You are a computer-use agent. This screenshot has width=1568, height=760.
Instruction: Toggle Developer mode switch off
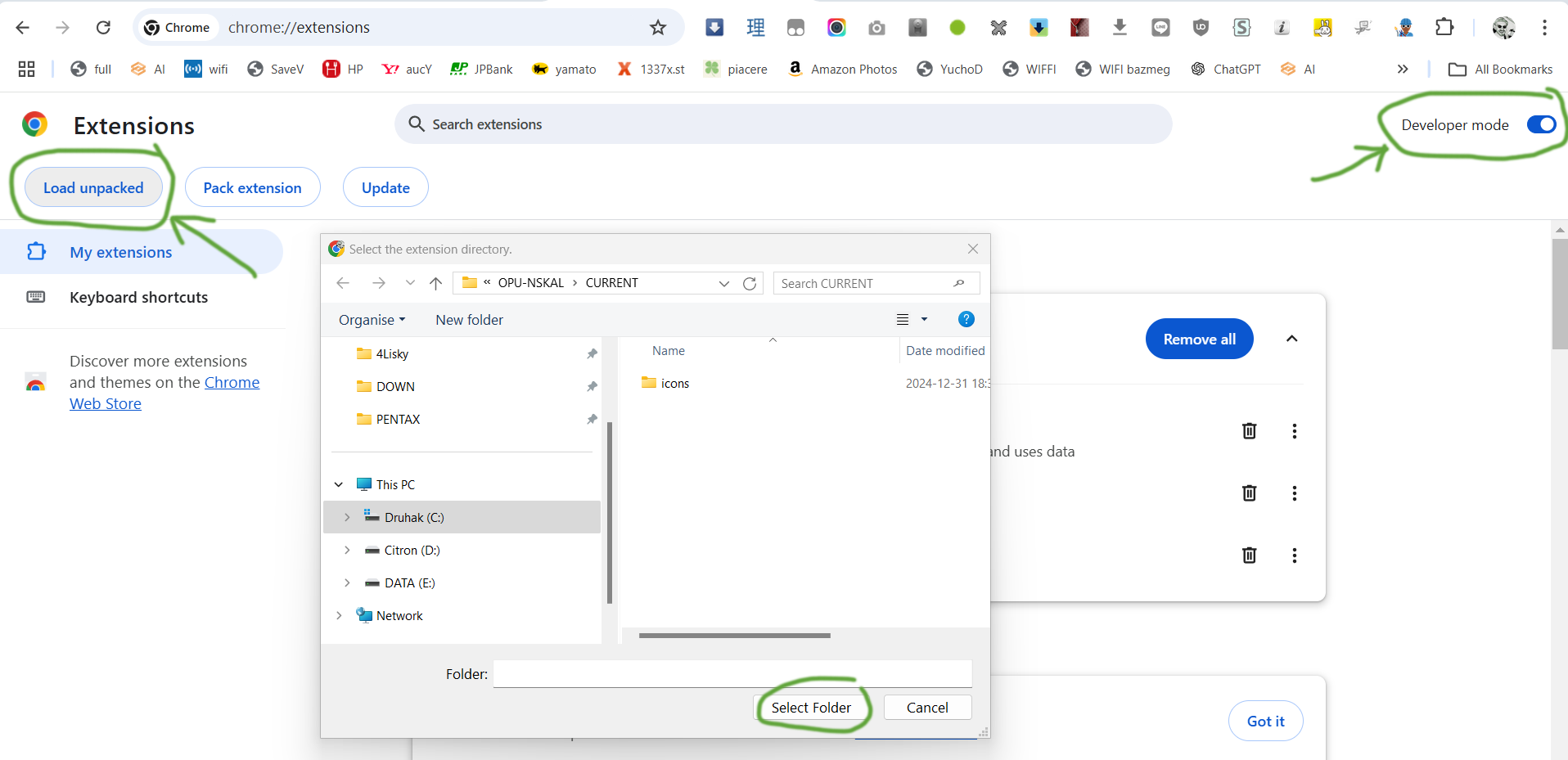click(x=1541, y=124)
